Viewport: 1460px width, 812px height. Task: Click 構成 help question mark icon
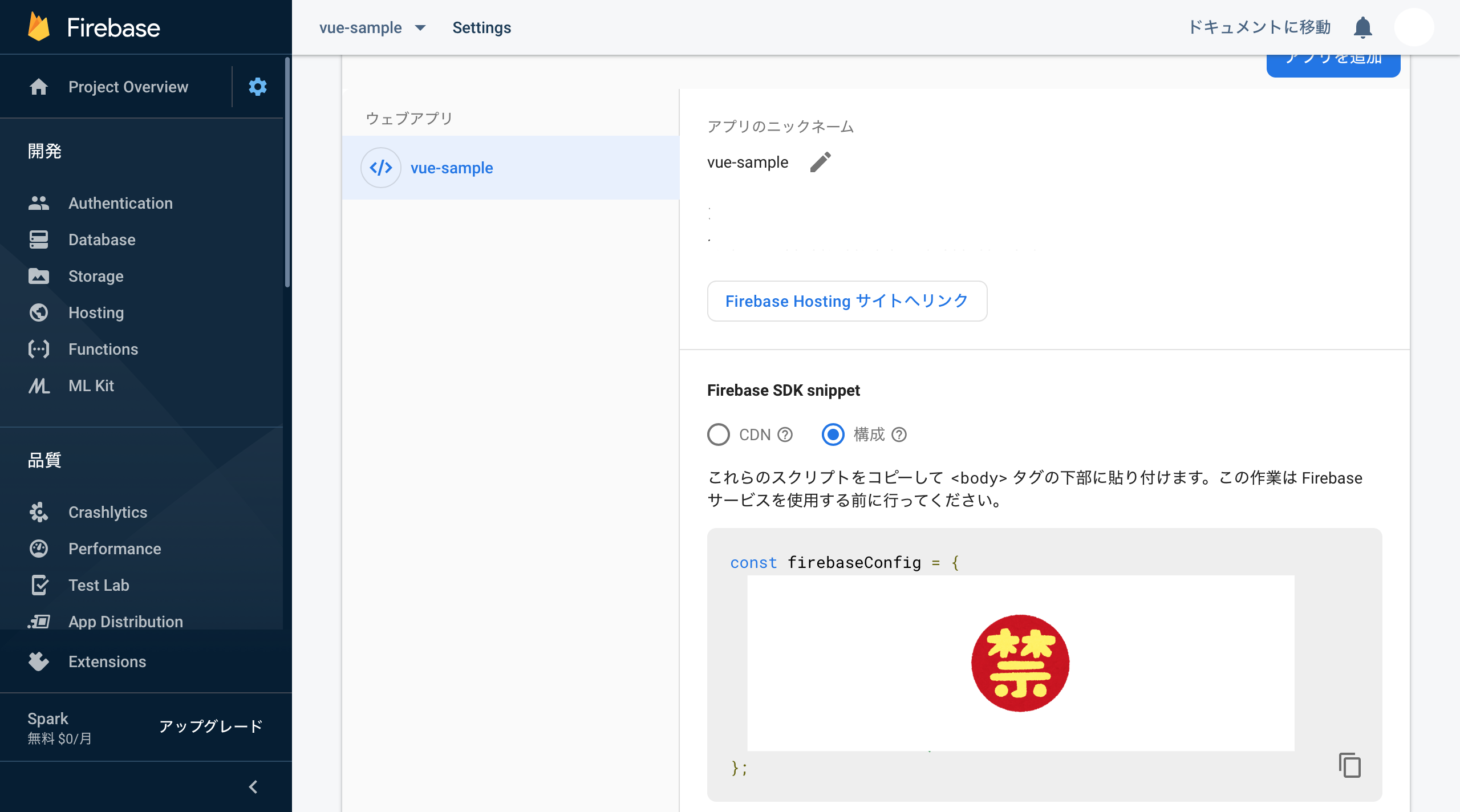(899, 435)
